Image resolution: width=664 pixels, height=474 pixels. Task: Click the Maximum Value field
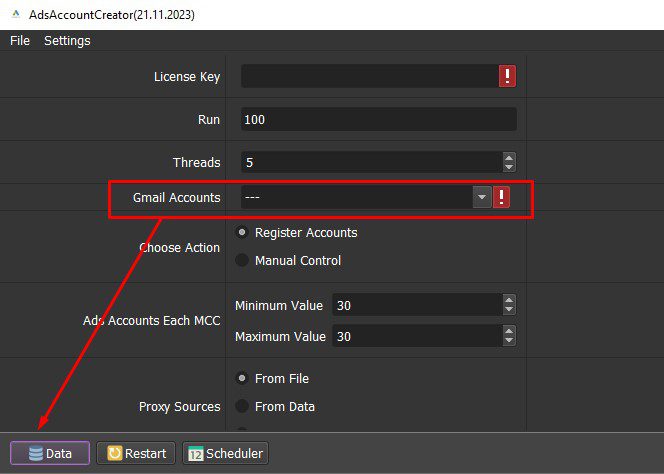click(418, 336)
